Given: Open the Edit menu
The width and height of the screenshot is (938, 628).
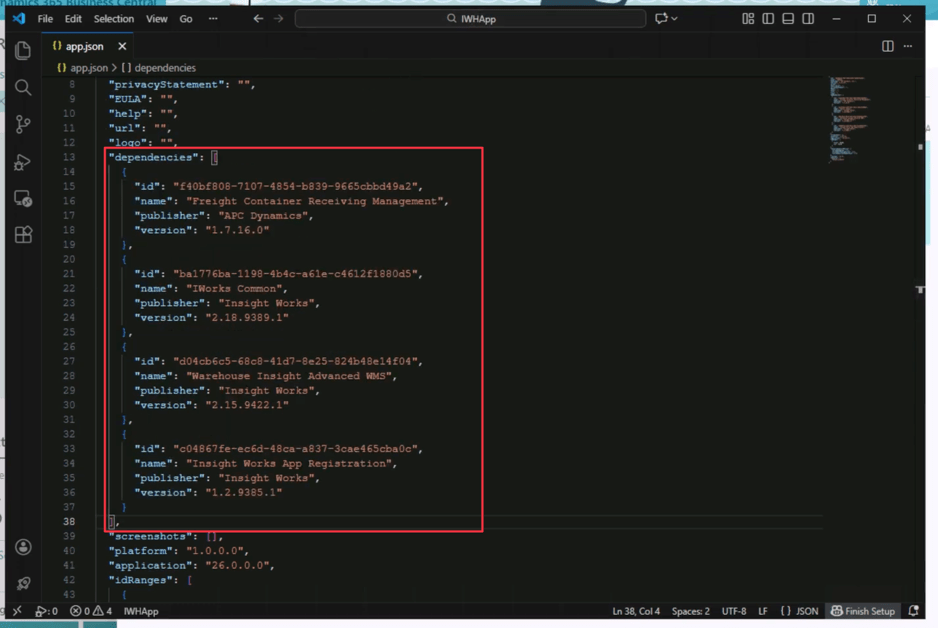Looking at the screenshot, I should pos(73,19).
